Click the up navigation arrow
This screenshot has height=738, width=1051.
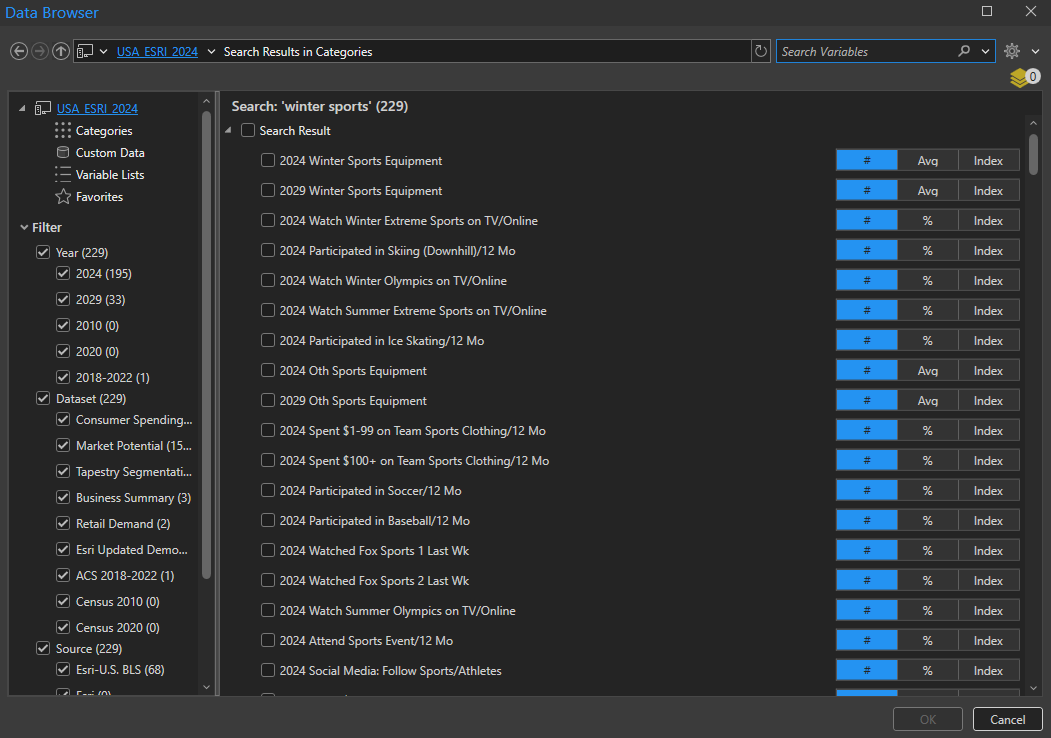60,51
